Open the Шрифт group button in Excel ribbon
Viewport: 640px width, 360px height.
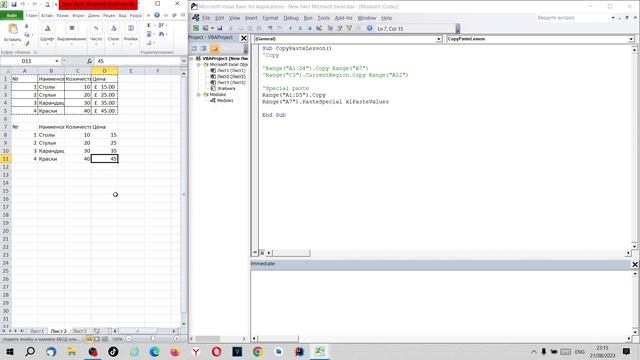[47, 34]
